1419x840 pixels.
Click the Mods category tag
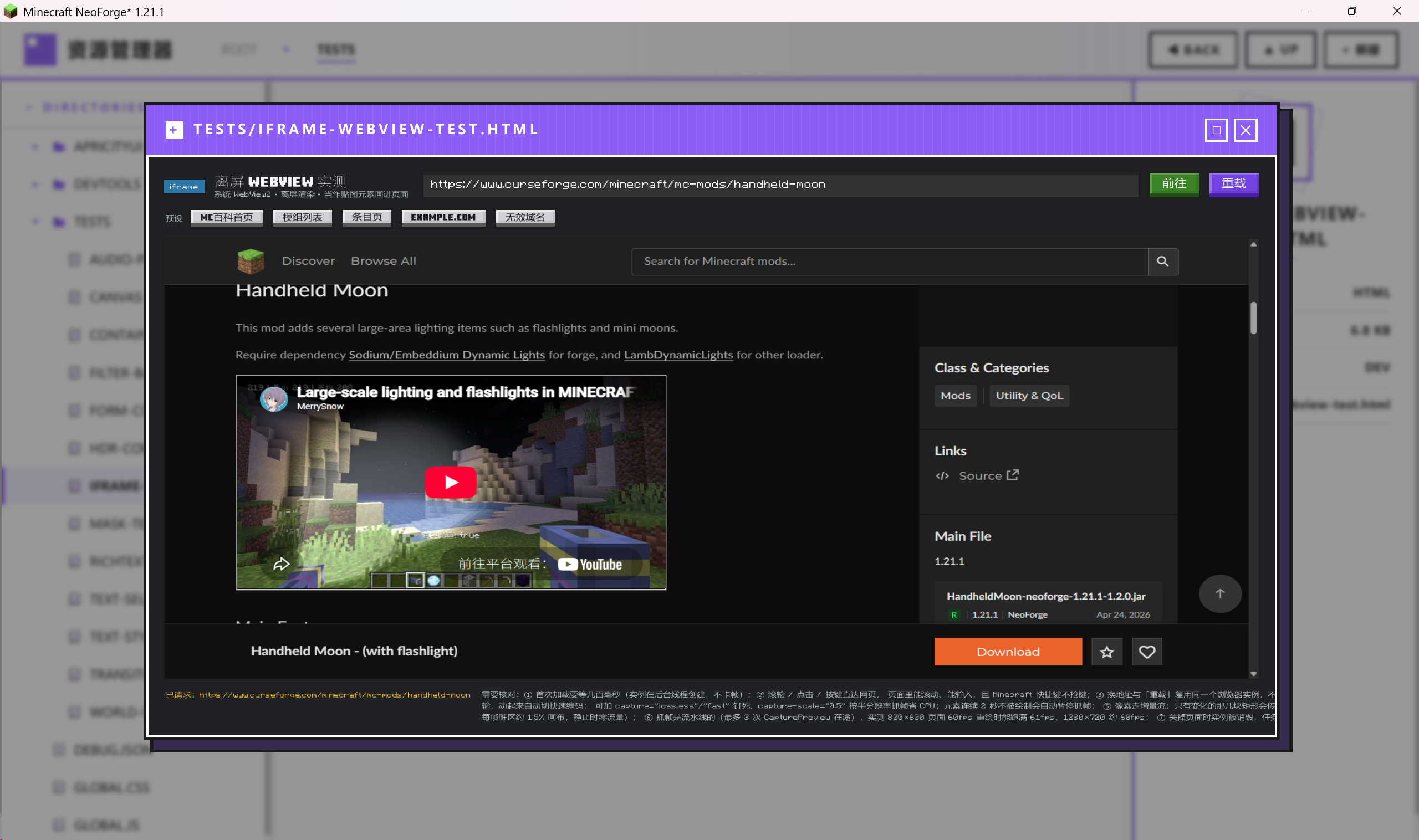(955, 396)
